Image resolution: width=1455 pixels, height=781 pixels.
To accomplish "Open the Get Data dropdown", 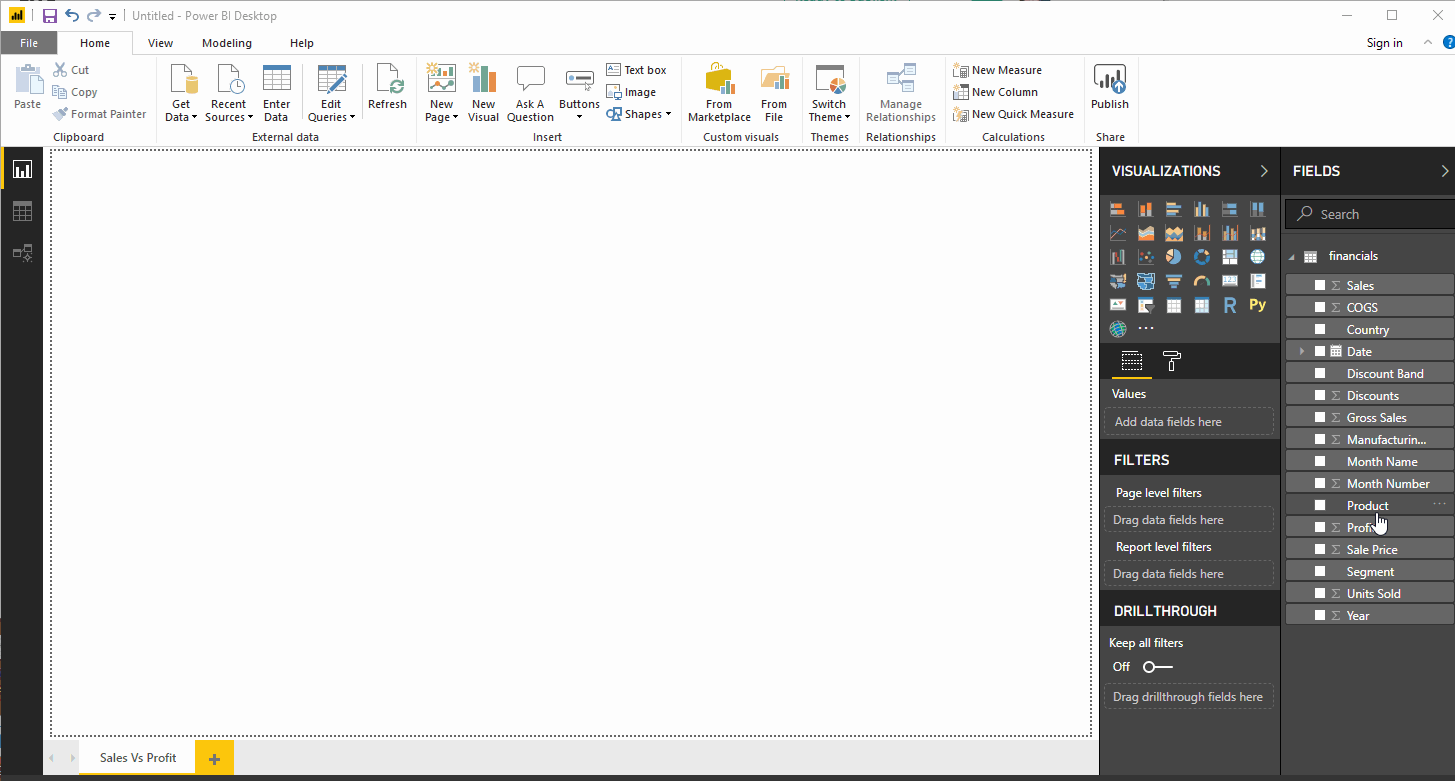I will click(181, 110).
